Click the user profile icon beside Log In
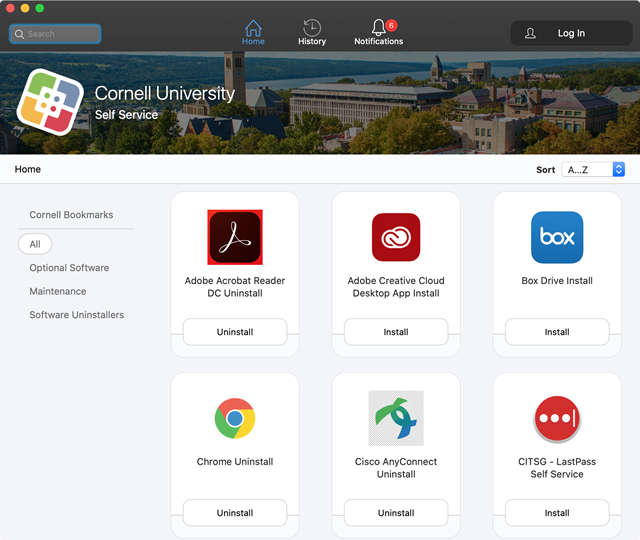The height and width of the screenshot is (540, 640). click(x=530, y=33)
